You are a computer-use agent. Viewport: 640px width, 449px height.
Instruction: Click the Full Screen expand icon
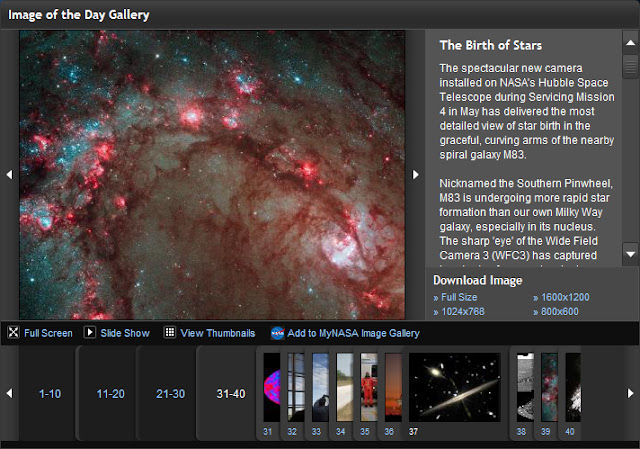tap(13, 332)
